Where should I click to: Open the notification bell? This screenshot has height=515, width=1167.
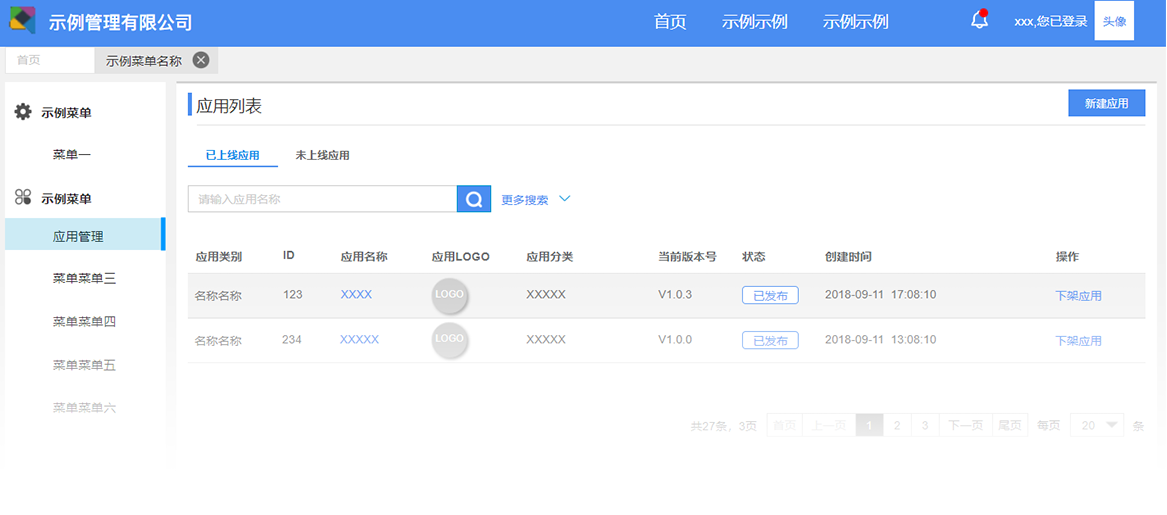979,21
